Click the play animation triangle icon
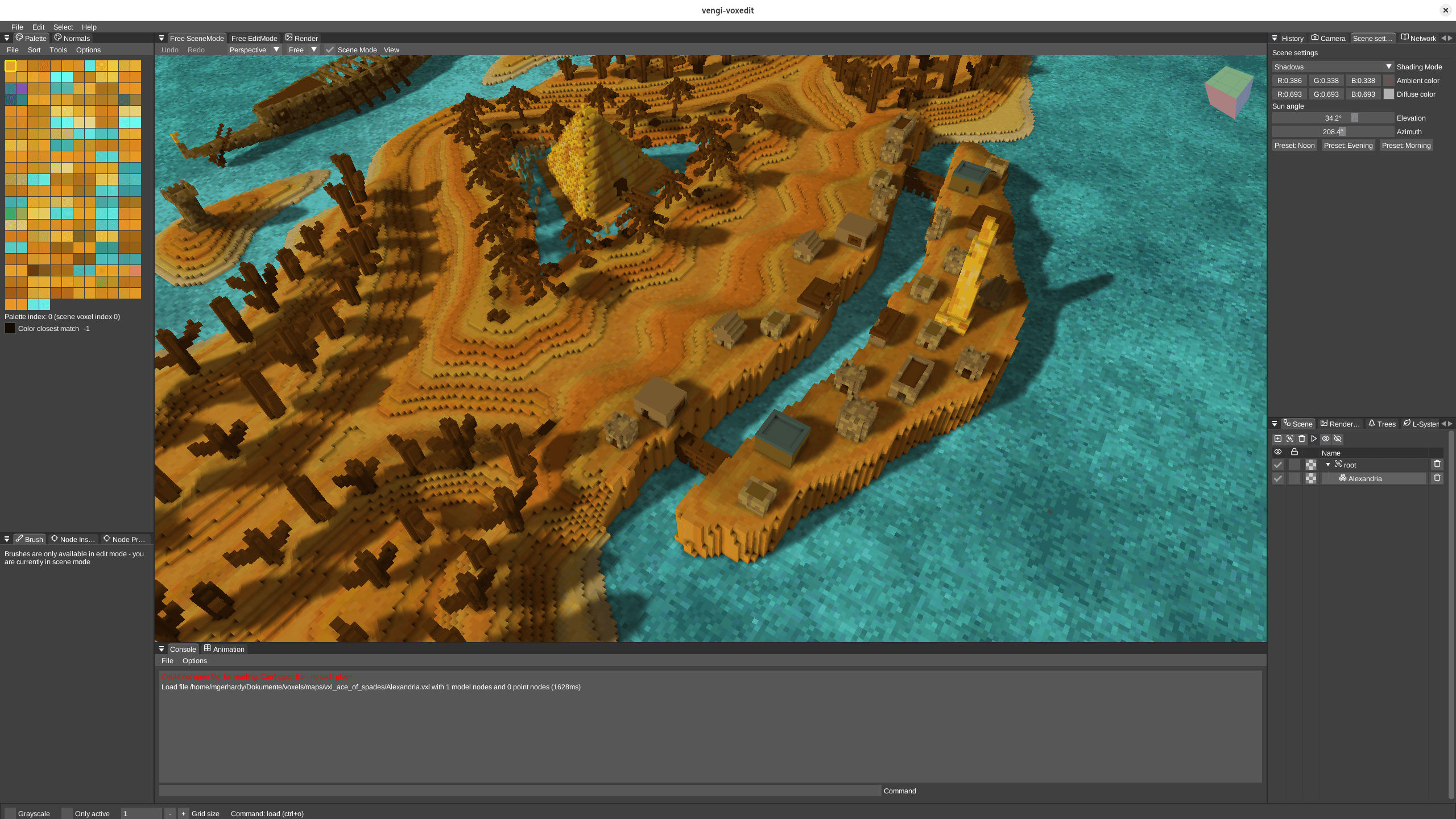The height and width of the screenshot is (819, 1456). click(1314, 439)
